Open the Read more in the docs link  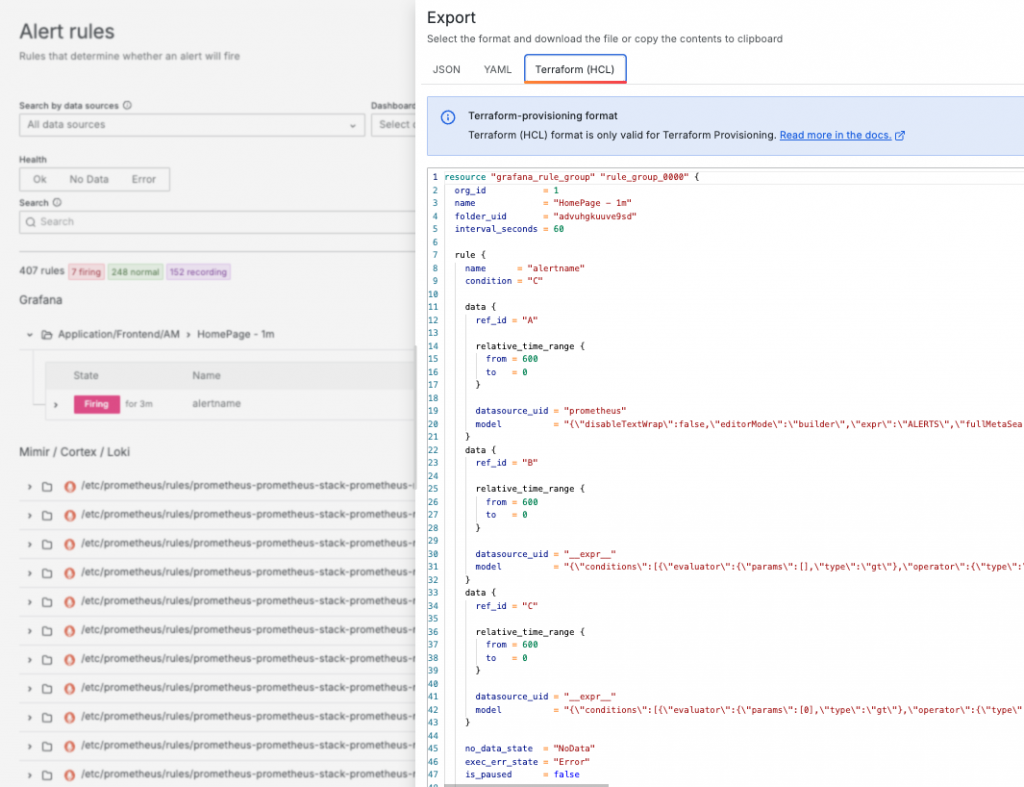click(x=835, y=135)
